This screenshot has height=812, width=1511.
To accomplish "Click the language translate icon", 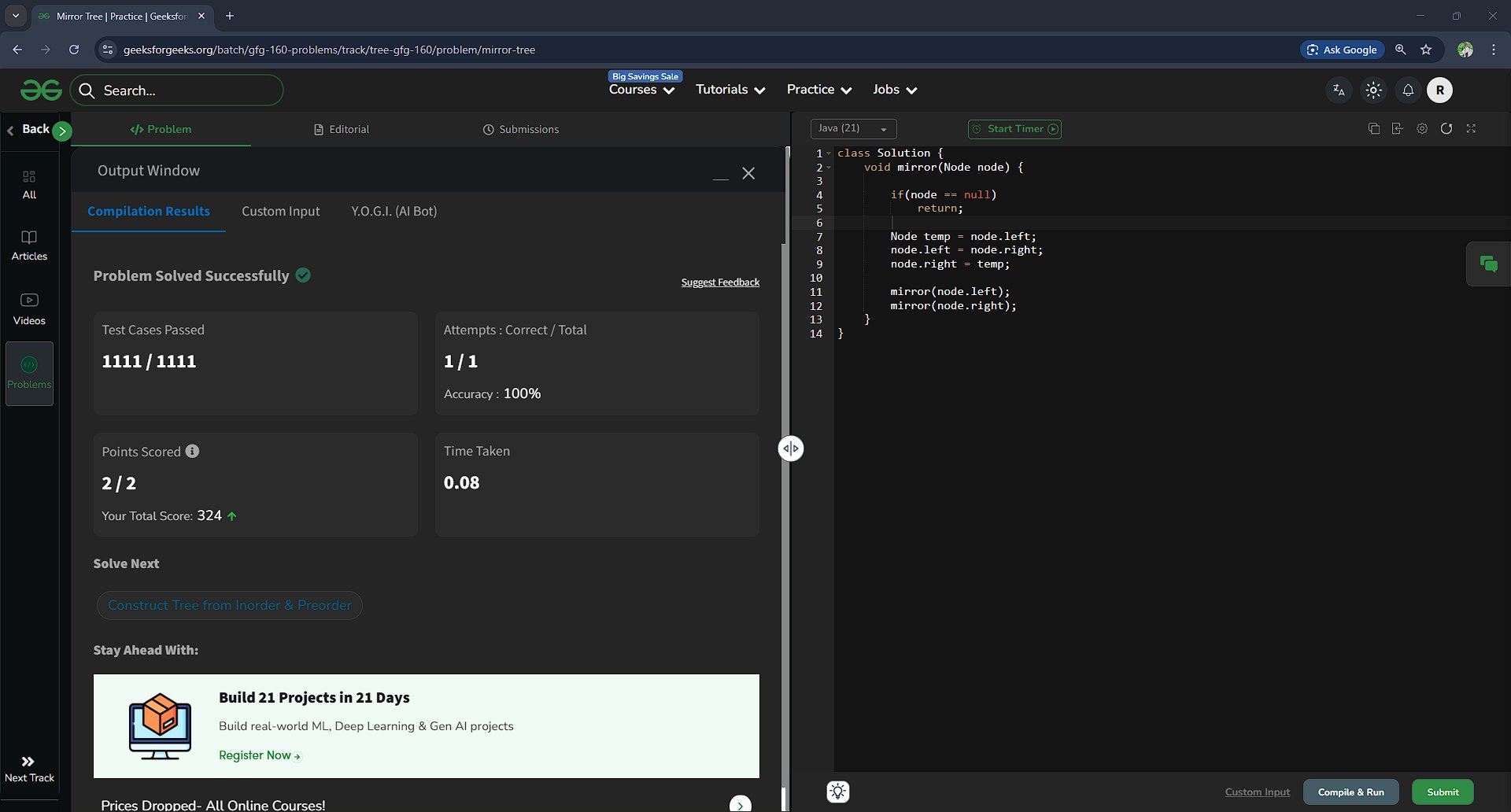I will (1339, 90).
